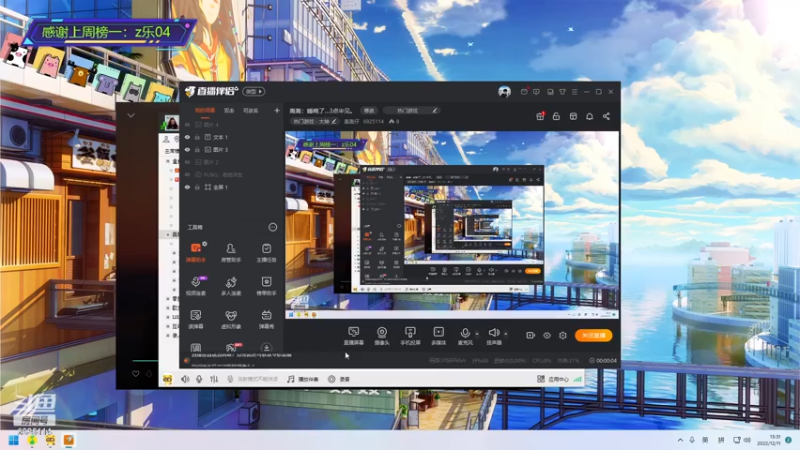Click the plus icon to add a scene
800x450 pixels.
277,110
